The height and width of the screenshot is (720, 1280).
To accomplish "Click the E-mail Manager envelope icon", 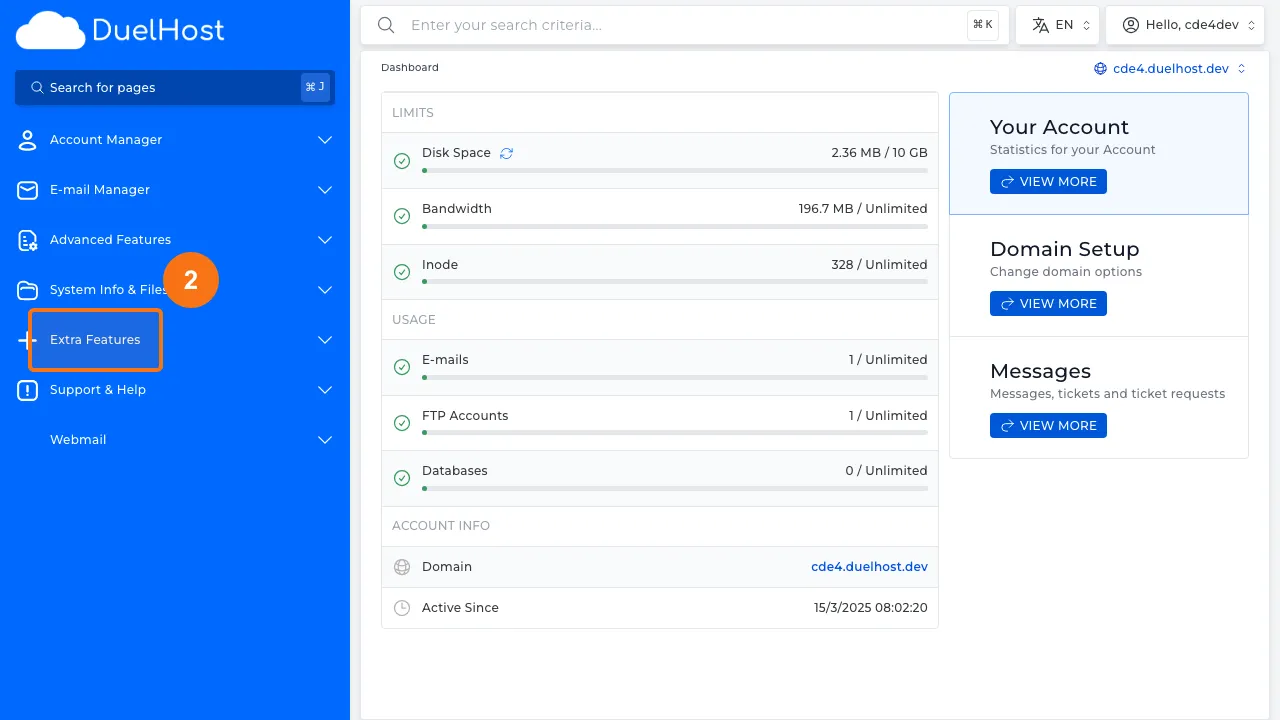I will click(x=27, y=190).
